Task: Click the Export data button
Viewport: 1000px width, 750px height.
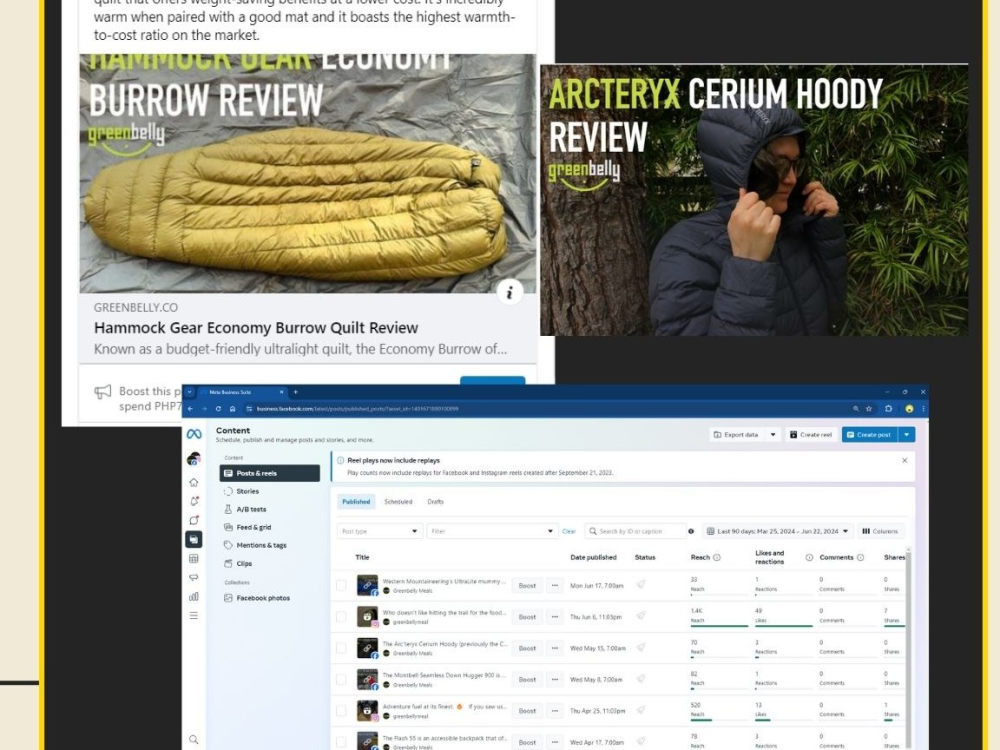Action: click(x=737, y=435)
